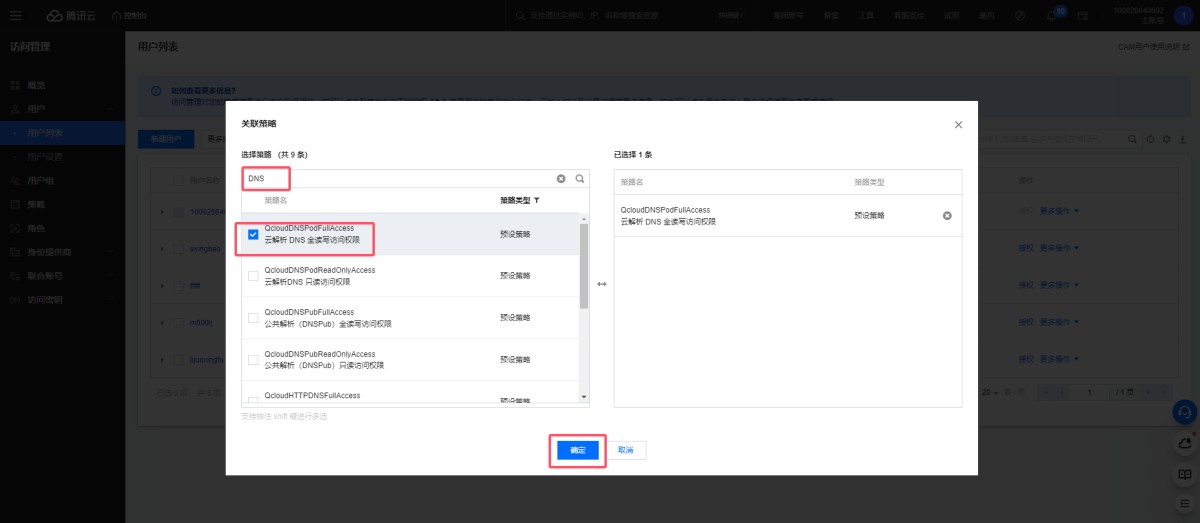
Task: Uncheck the QcloudDNSPodFullAccess policy checkbox
Action: 253,234
